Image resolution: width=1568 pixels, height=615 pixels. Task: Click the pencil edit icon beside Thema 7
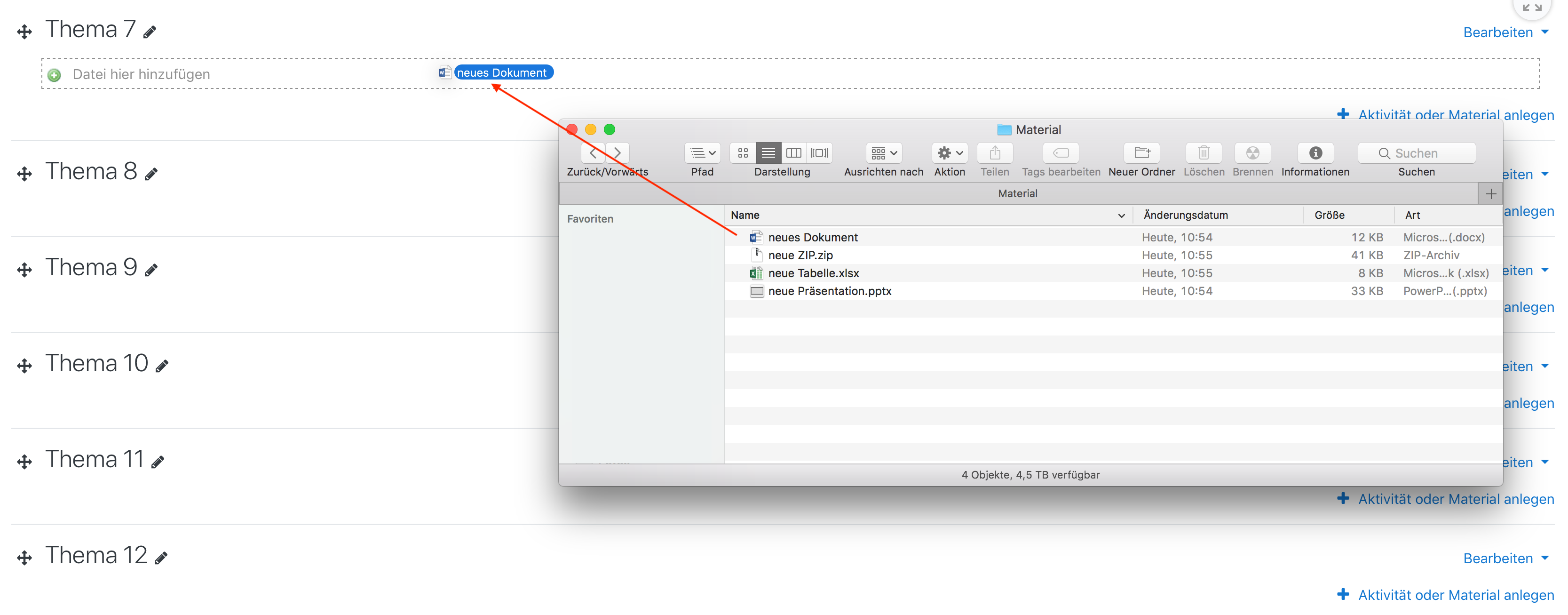coord(150,32)
